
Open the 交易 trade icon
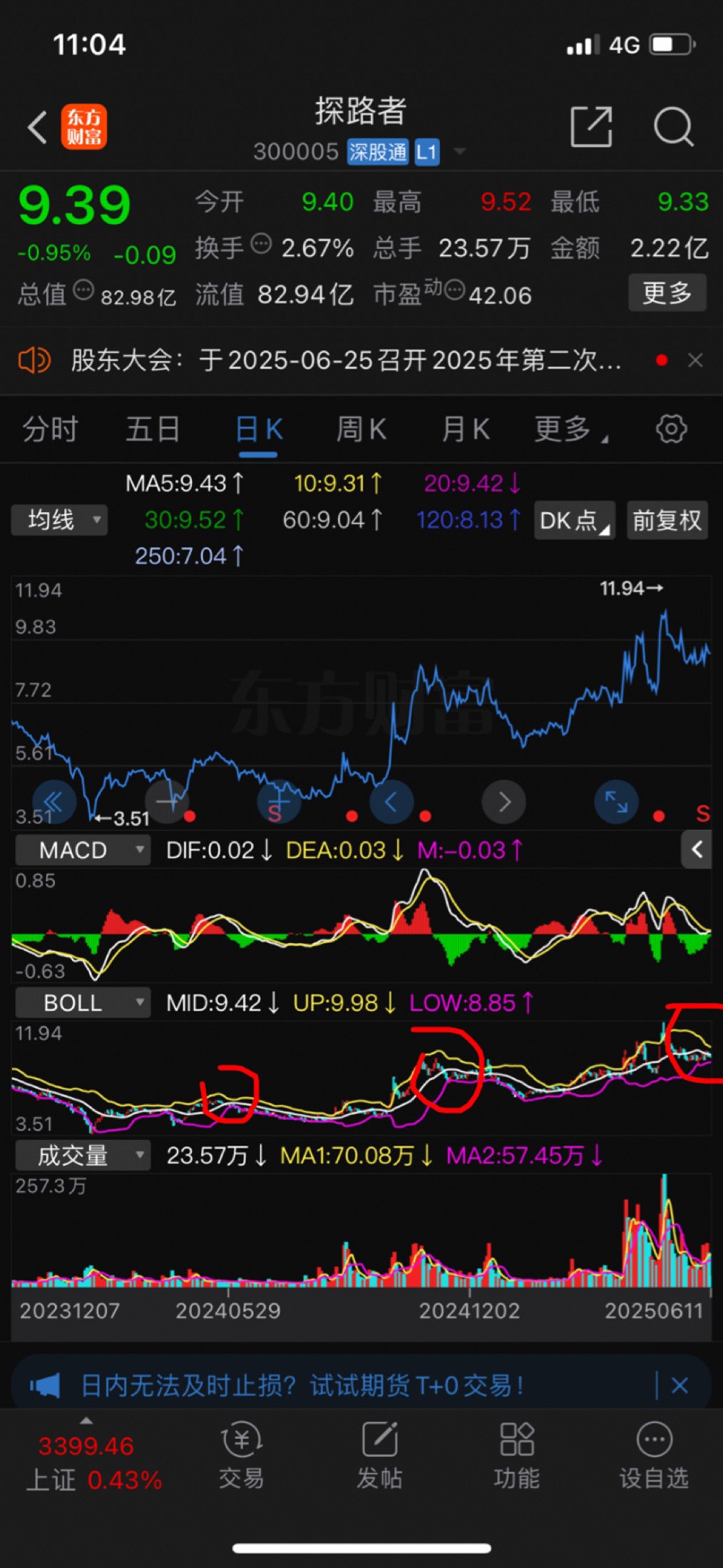click(x=241, y=1455)
